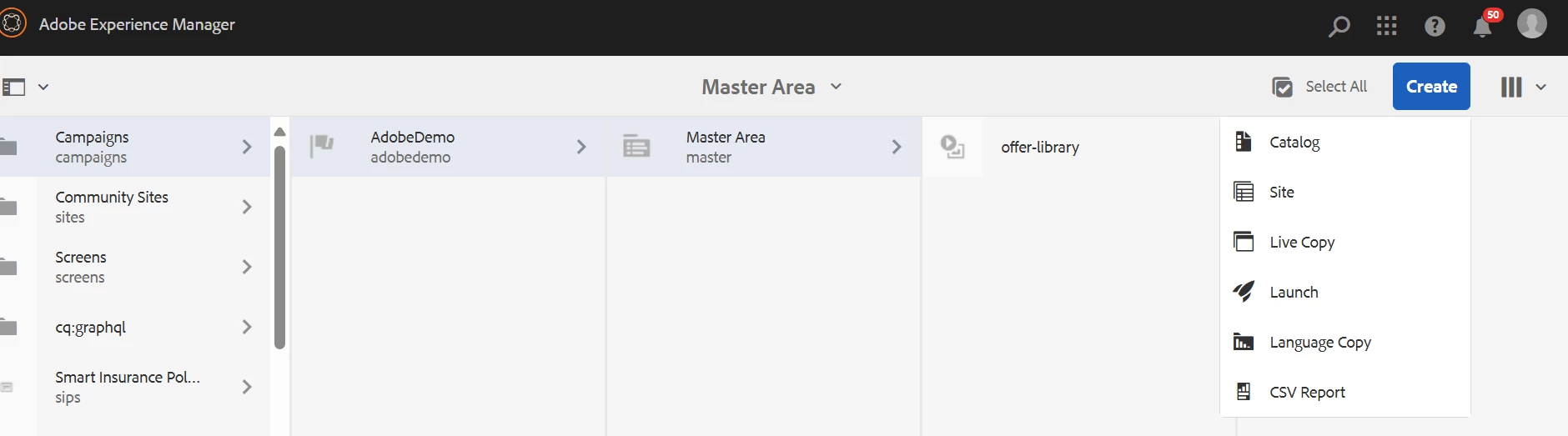Select the Smart Insurance Pol... row text
This screenshot has height=436, width=1568.
pyautogui.click(x=128, y=387)
